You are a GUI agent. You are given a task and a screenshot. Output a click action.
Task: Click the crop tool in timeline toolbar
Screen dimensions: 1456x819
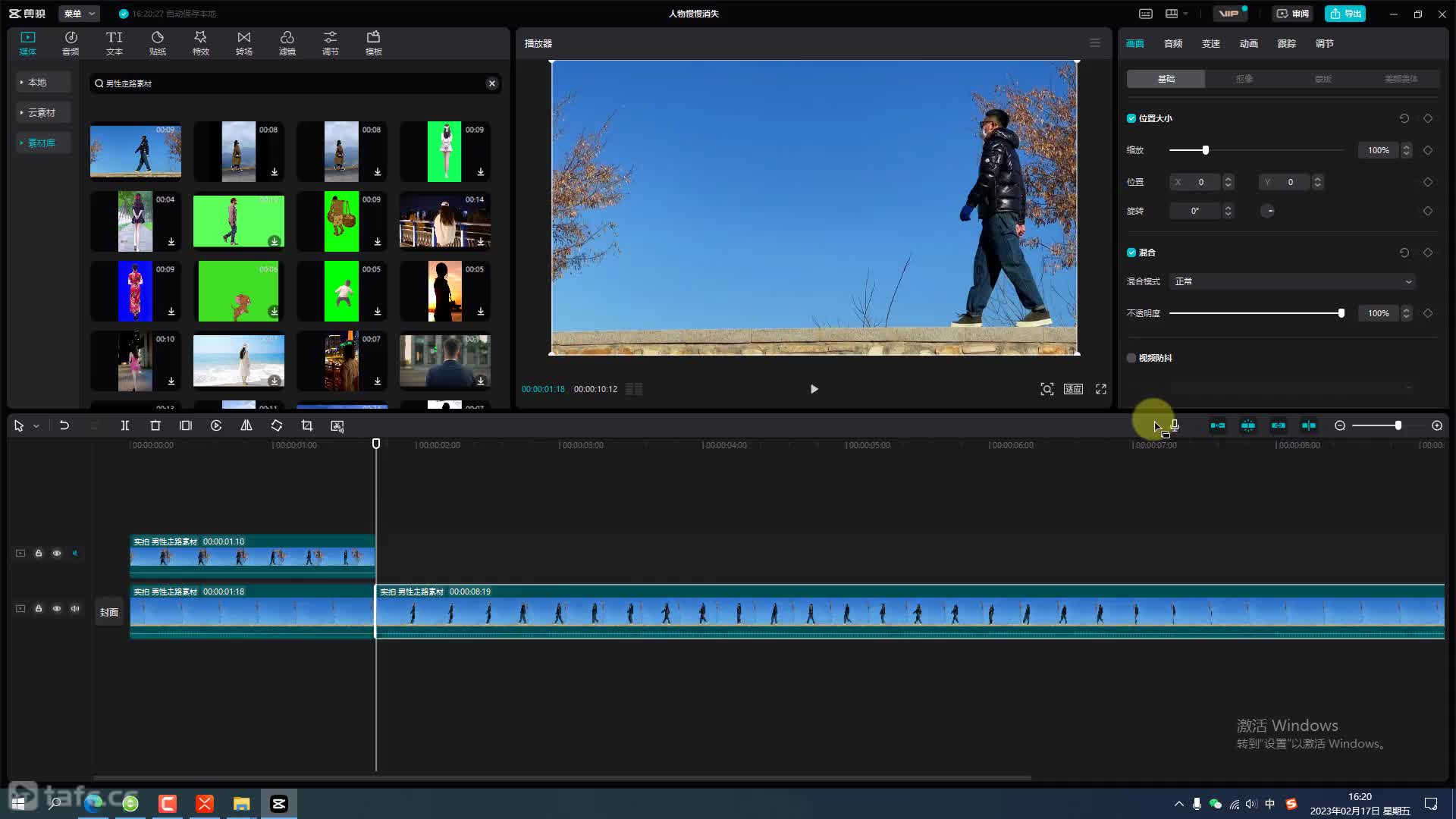point(307,426)
